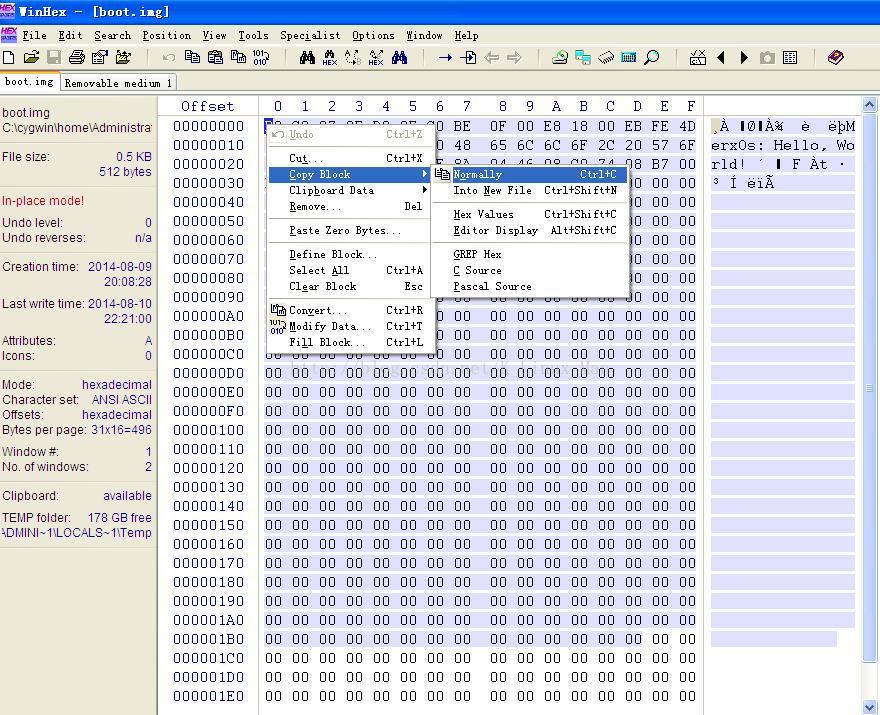Choose Remove... in the context menu
Screen dimensions: 880x715
coord(351,207)
